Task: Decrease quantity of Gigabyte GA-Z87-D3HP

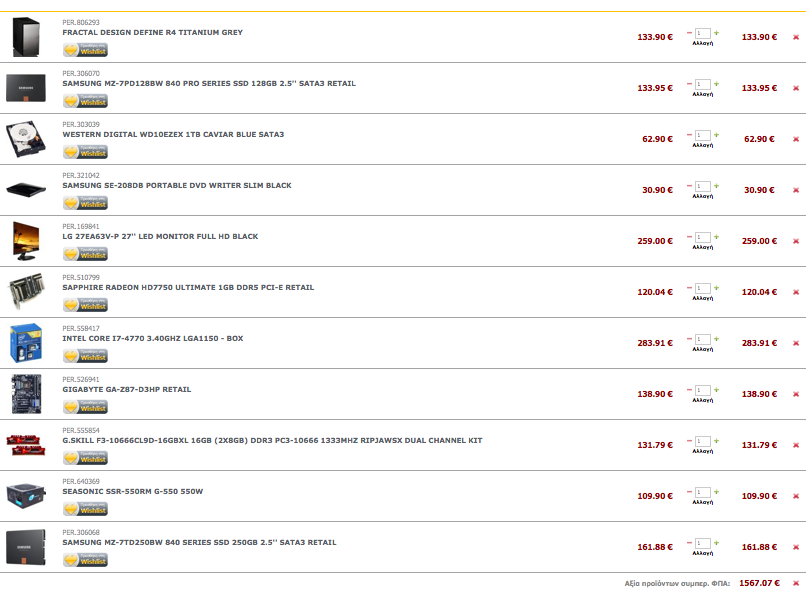Action: (x=689, y=389)
